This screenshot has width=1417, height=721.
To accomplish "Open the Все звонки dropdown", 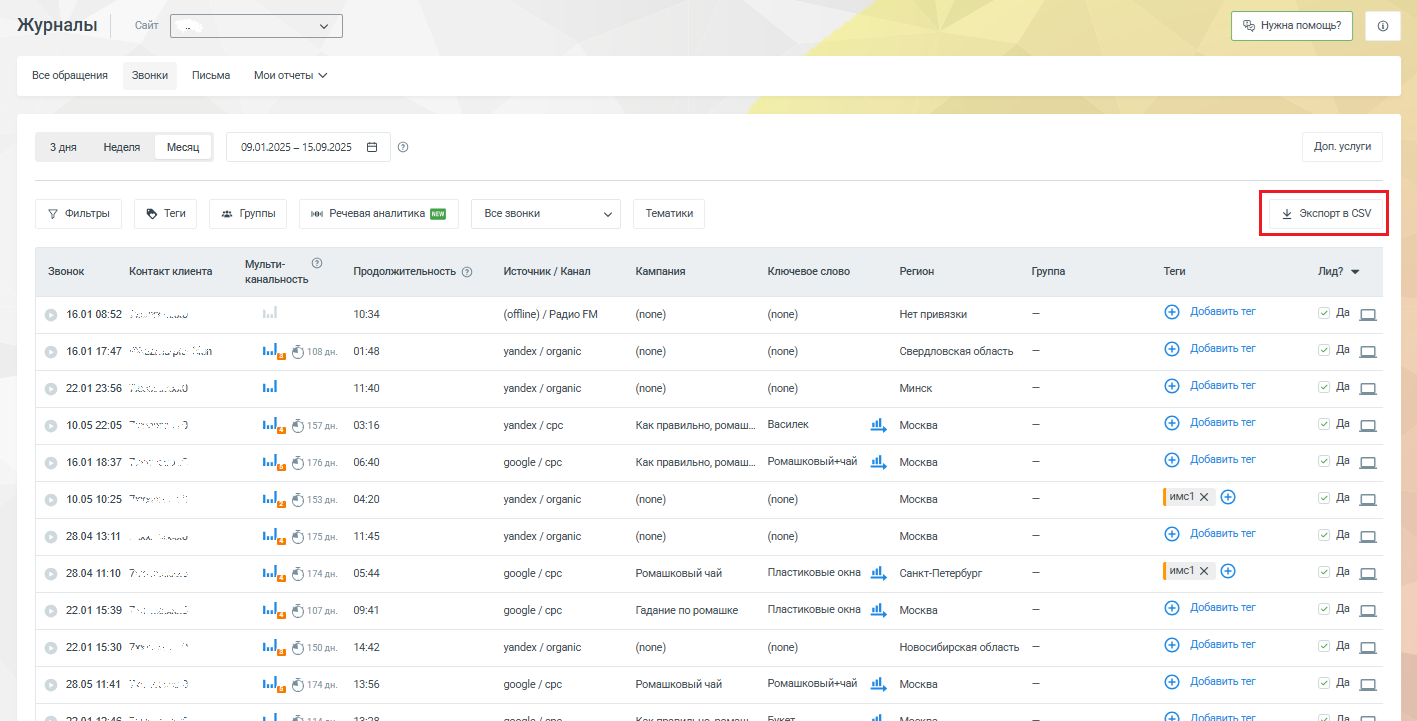I will click(x=546, y=214).
